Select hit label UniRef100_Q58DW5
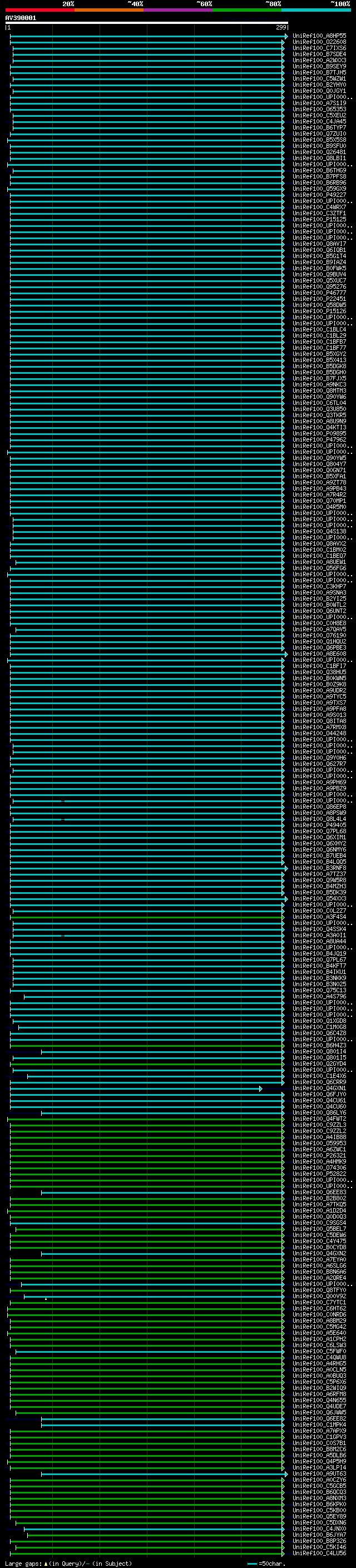356x1568 pixels. [x=319, y=305]
